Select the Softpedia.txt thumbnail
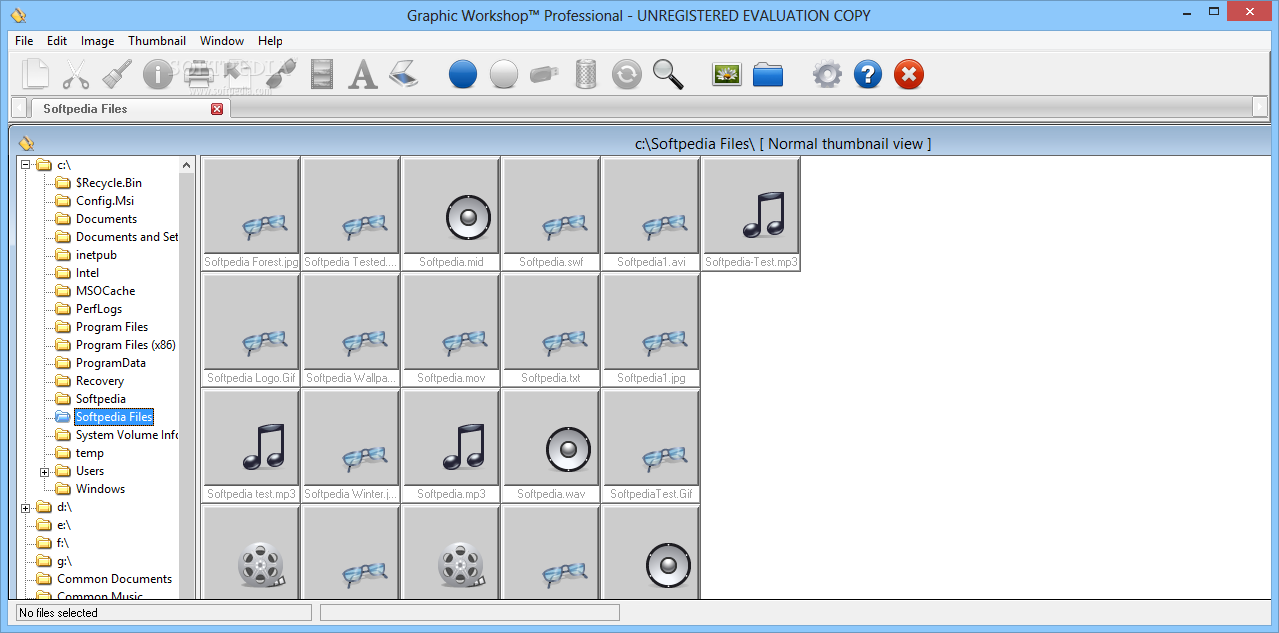The image size is (1279, 633). pyautogui.click(x=551, y=330)
